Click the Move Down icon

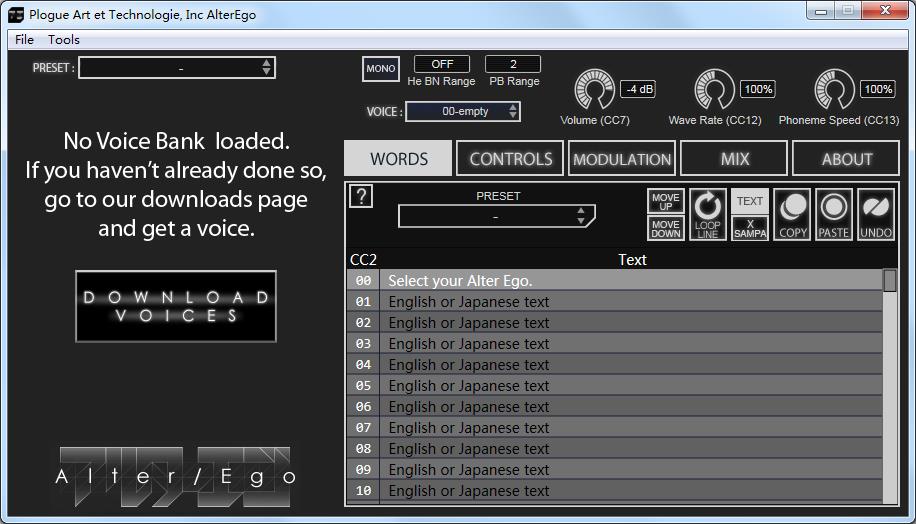(665, 229)
